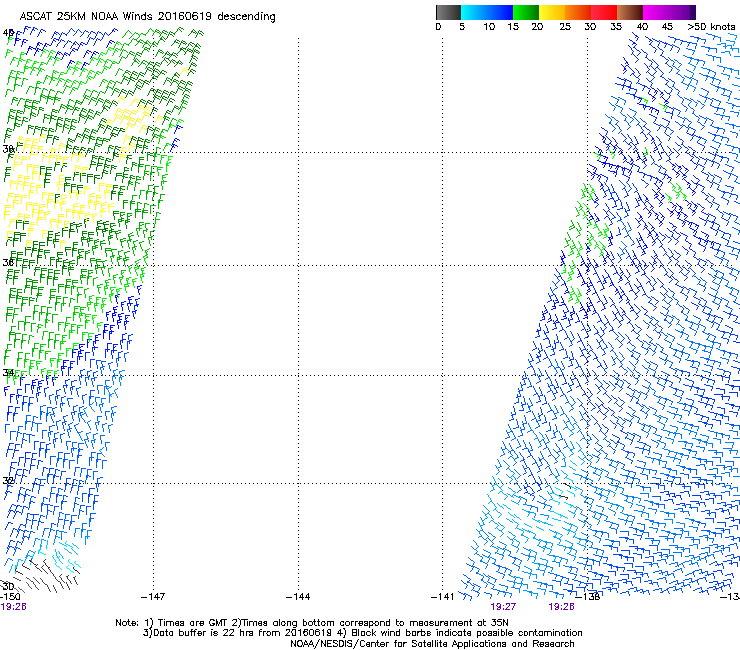This screenshot has width=740, height=650.
Task: Click the '45' legend scale label
Action: click(x=667, y=26)
